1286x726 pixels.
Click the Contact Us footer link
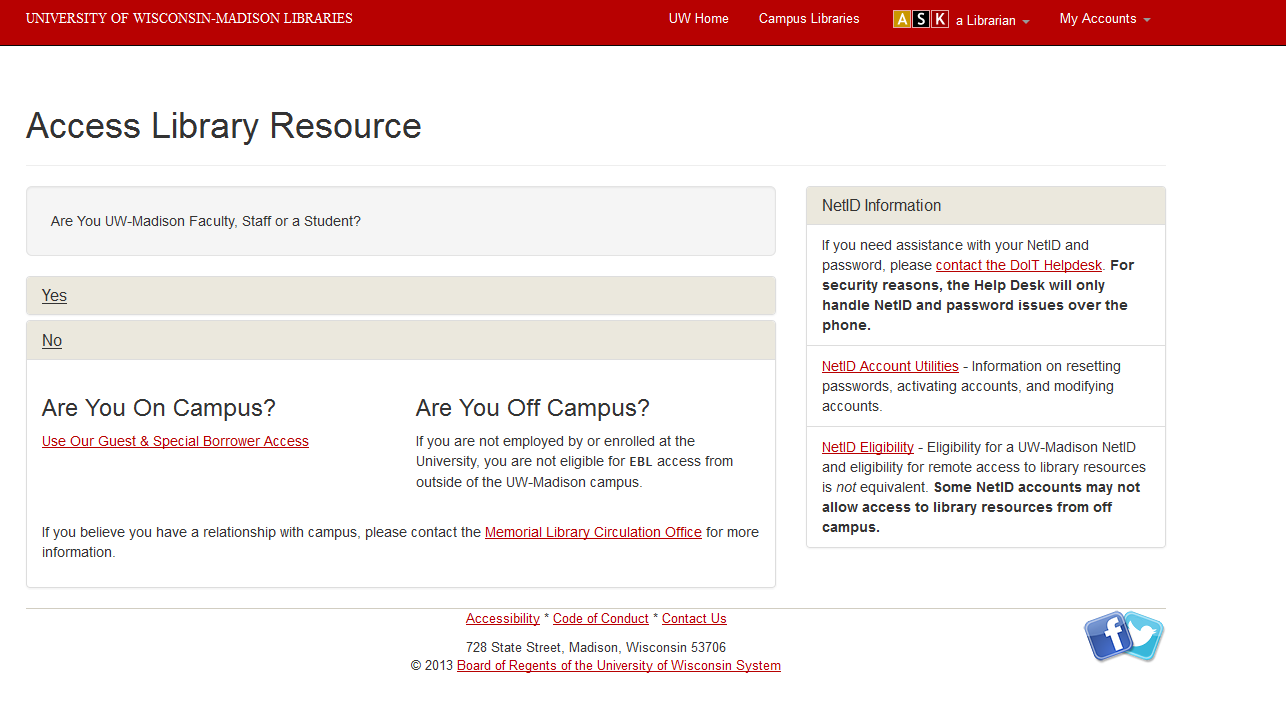pyautogui.click(x=694, y=618)
